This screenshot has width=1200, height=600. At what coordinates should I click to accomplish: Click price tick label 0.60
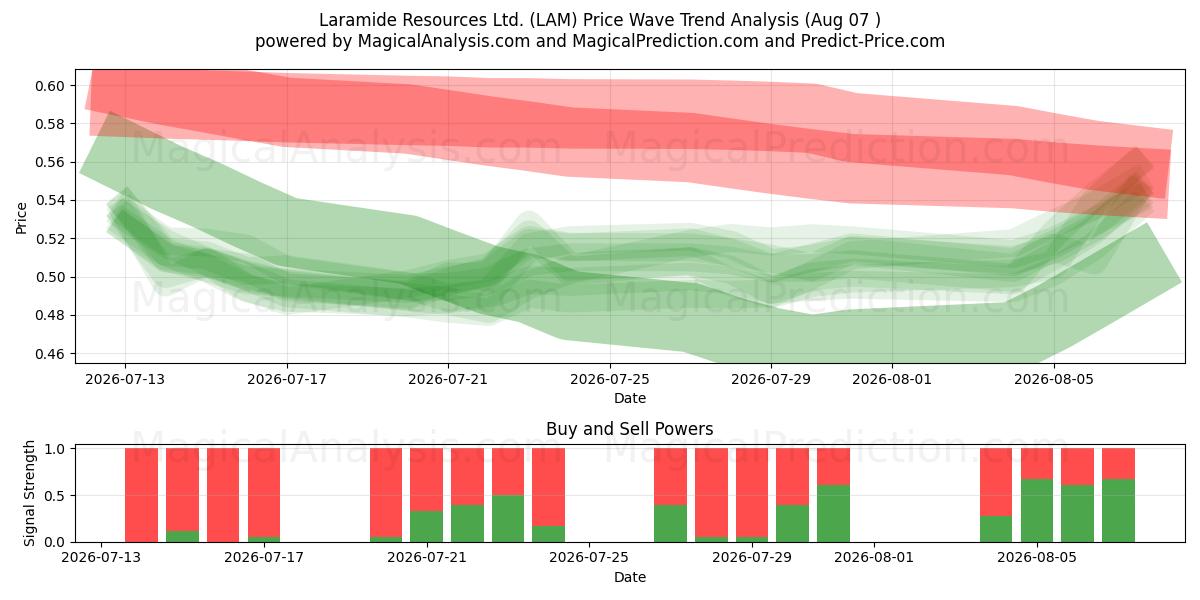click(51, 86)
